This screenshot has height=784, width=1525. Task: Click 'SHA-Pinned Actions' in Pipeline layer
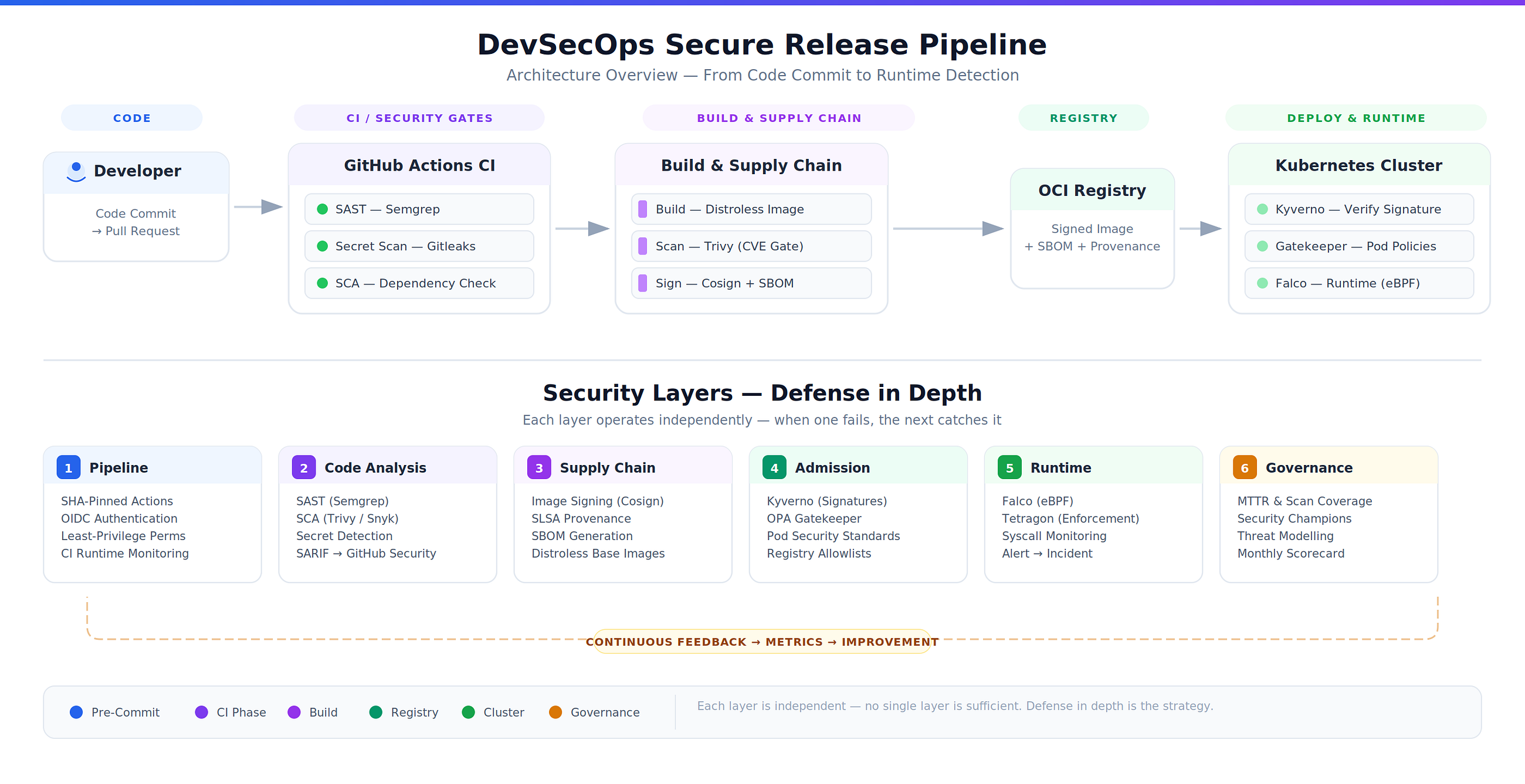(x=117, y=501)
